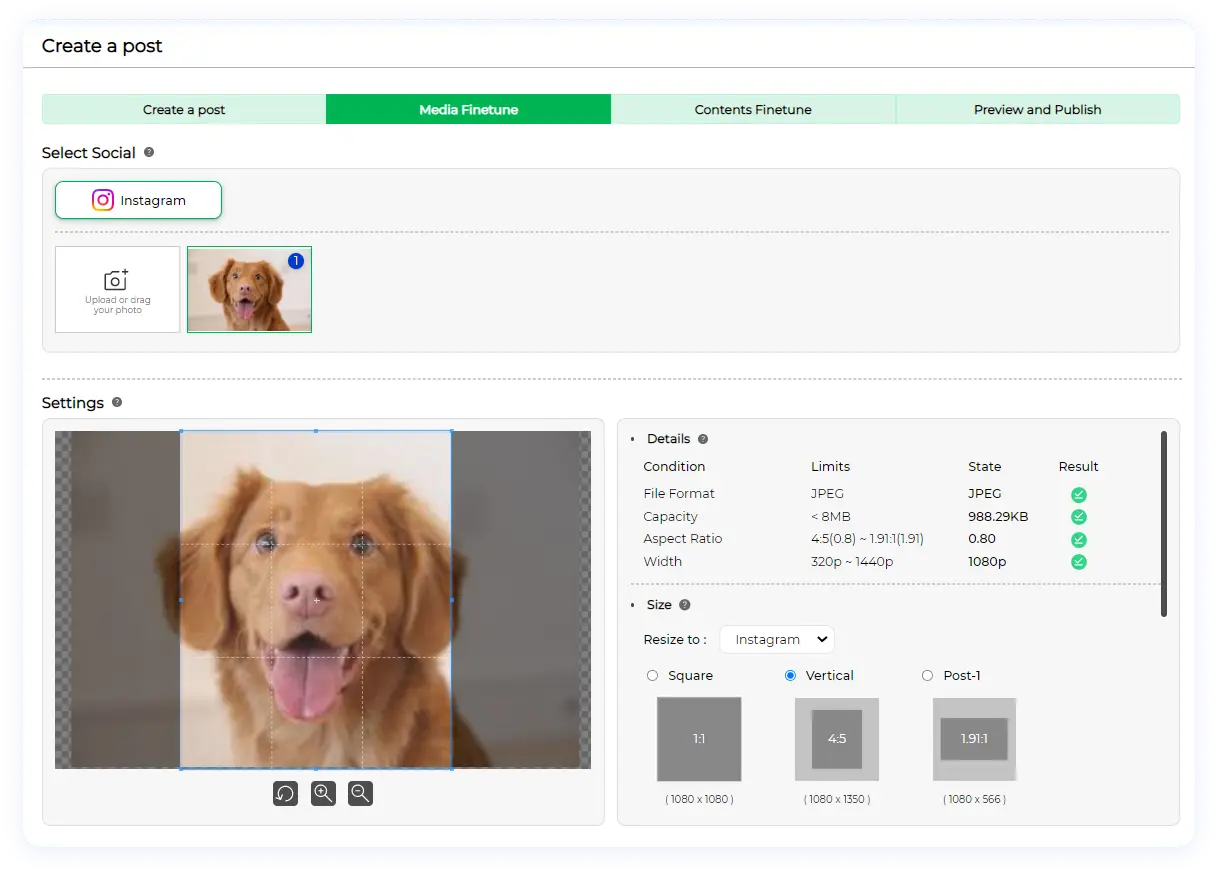Screen dimensions: 1218x874
Task: Select the uploaded dog photo thumbnail
Action: tap(249, 289)
